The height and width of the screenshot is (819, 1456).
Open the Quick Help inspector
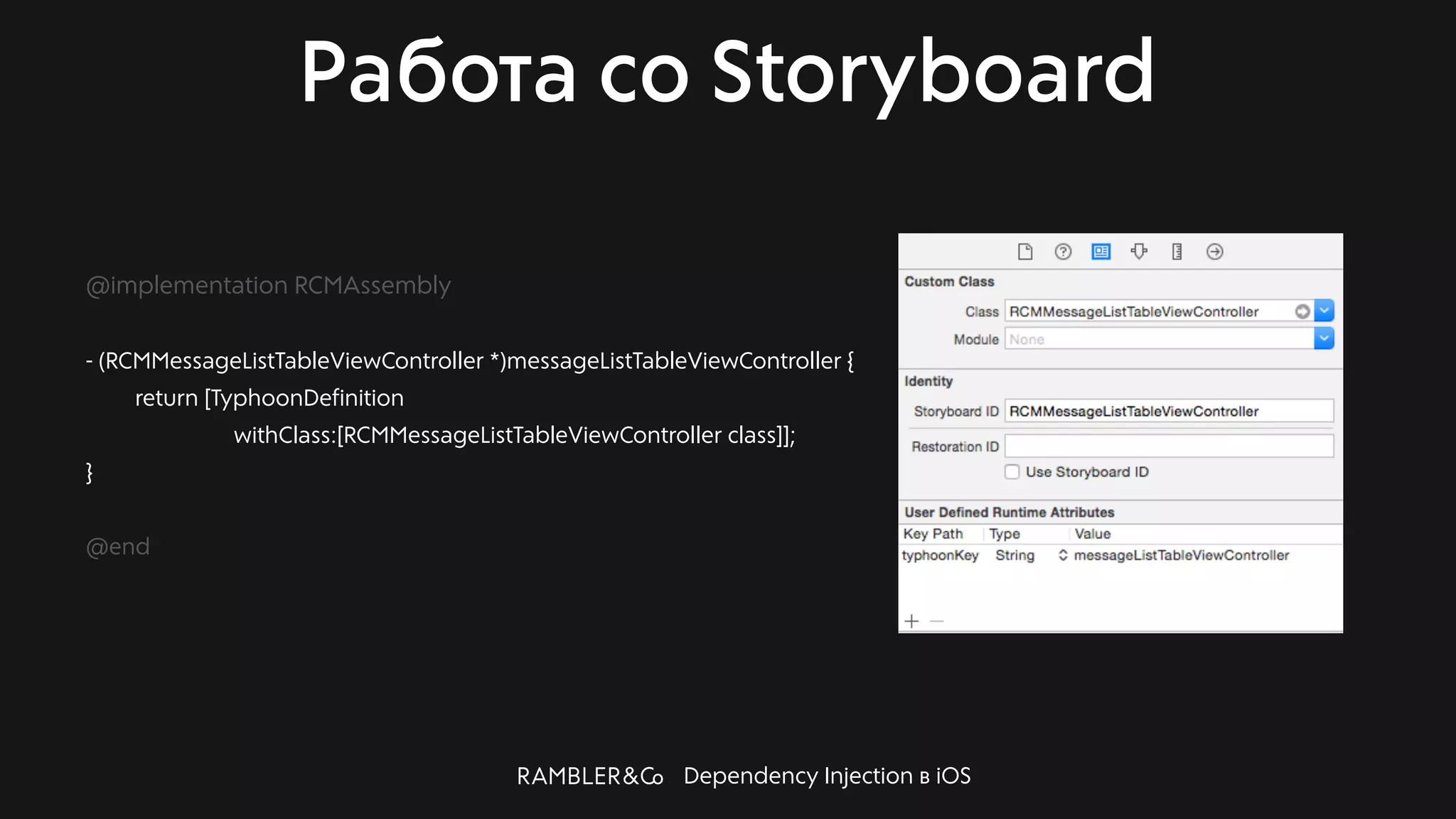pyautogui.click(x=1063, y=252)
